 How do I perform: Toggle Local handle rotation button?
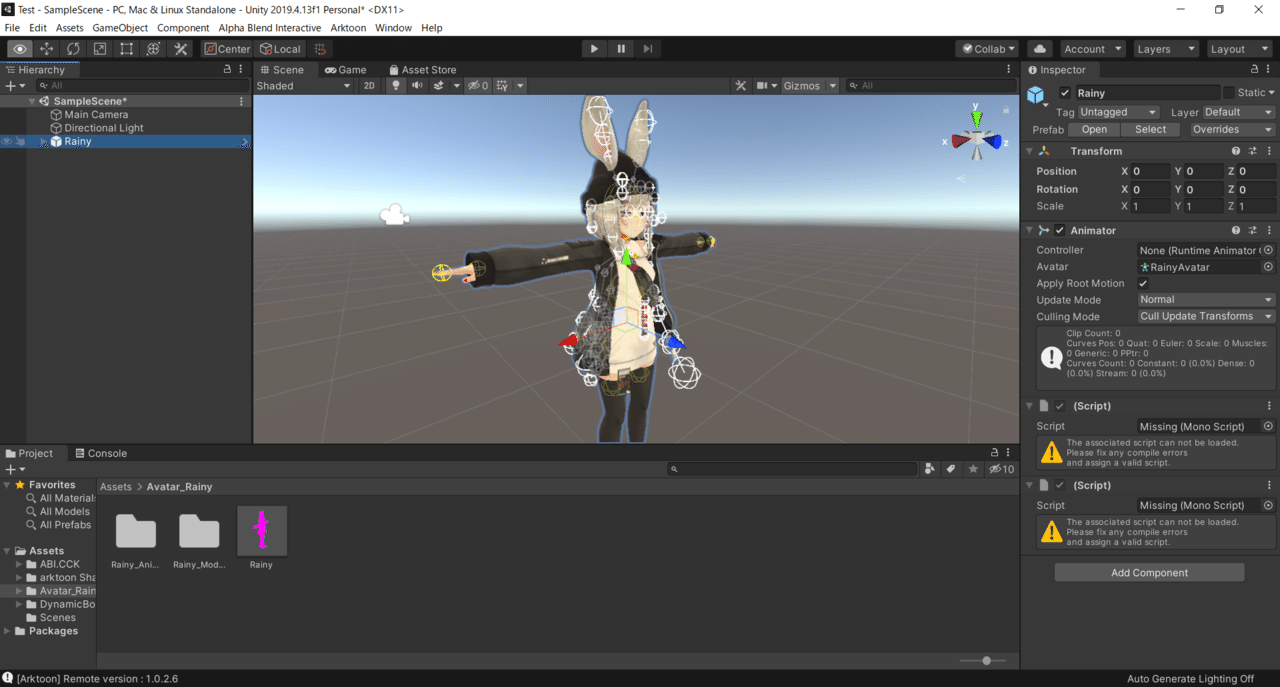[x=280, y=49]
